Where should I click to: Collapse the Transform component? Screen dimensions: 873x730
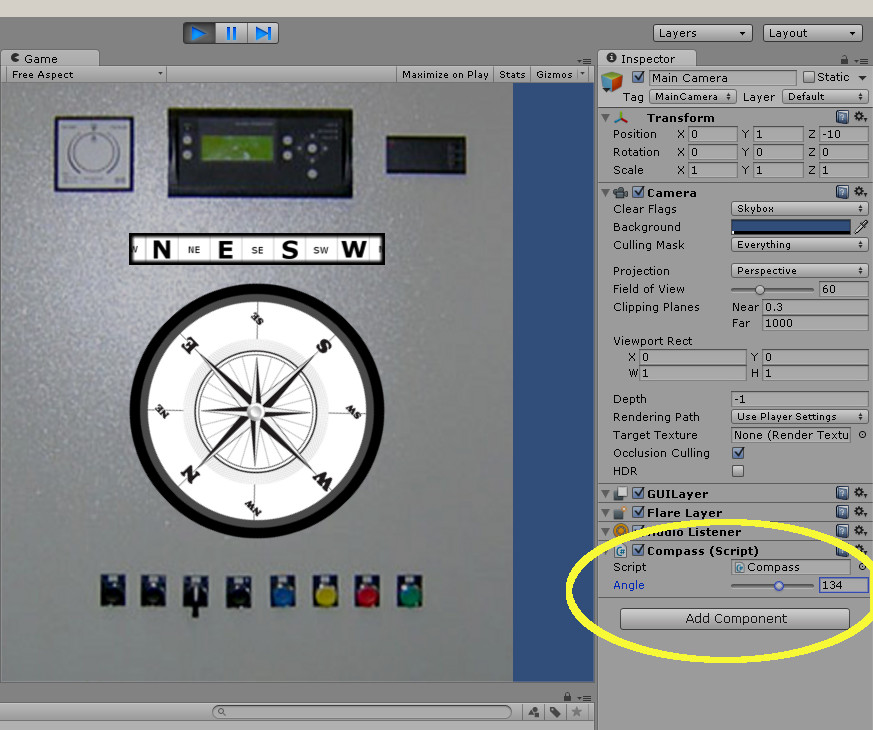605,117
